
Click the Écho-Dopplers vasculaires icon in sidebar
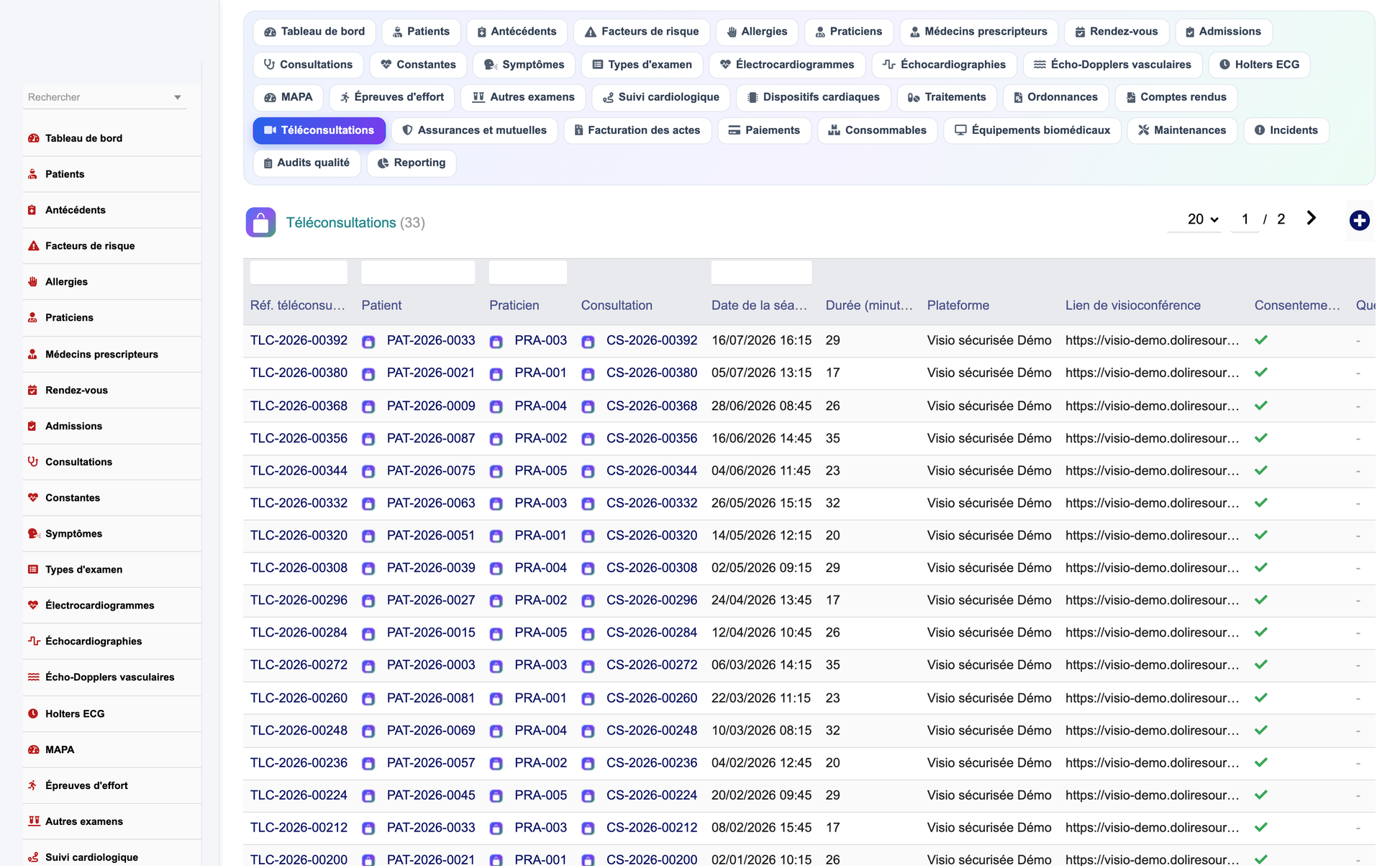(x=33, y=677)
